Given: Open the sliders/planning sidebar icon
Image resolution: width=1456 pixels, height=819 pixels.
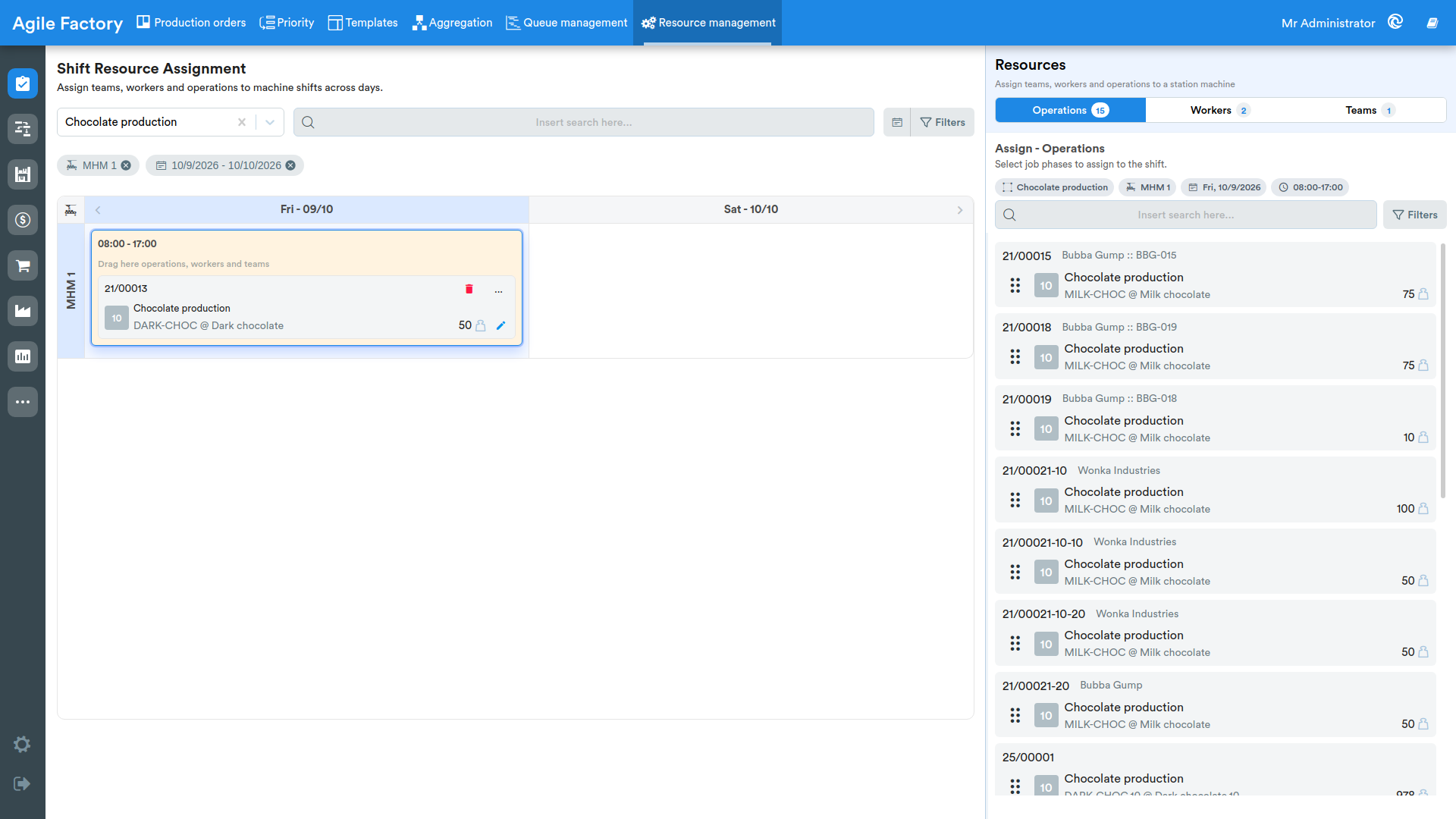Looking at the screenshot, I should [23, 129].
